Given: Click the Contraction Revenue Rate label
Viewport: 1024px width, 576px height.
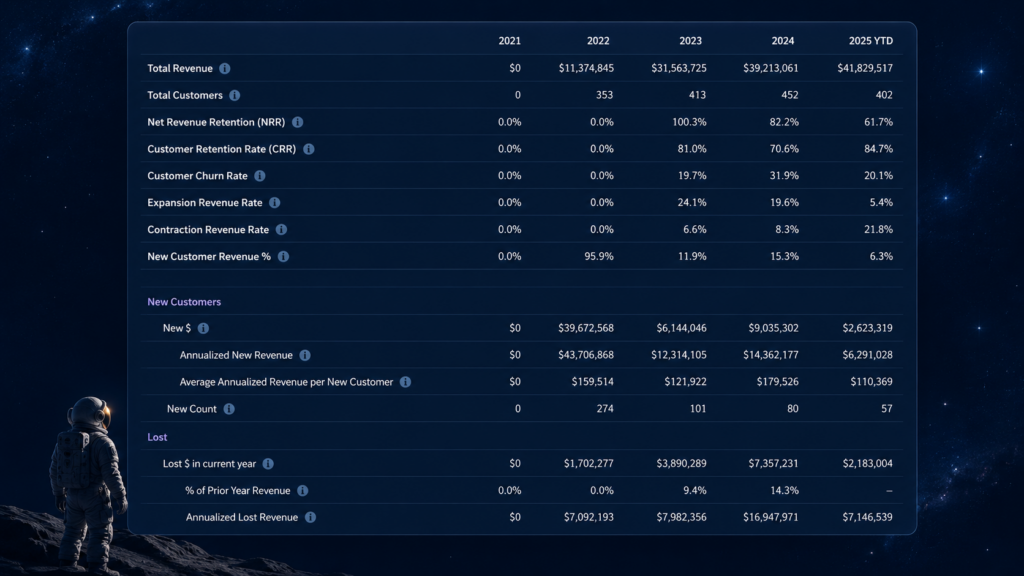Looking at the screenshot, I should pos(208,229).
